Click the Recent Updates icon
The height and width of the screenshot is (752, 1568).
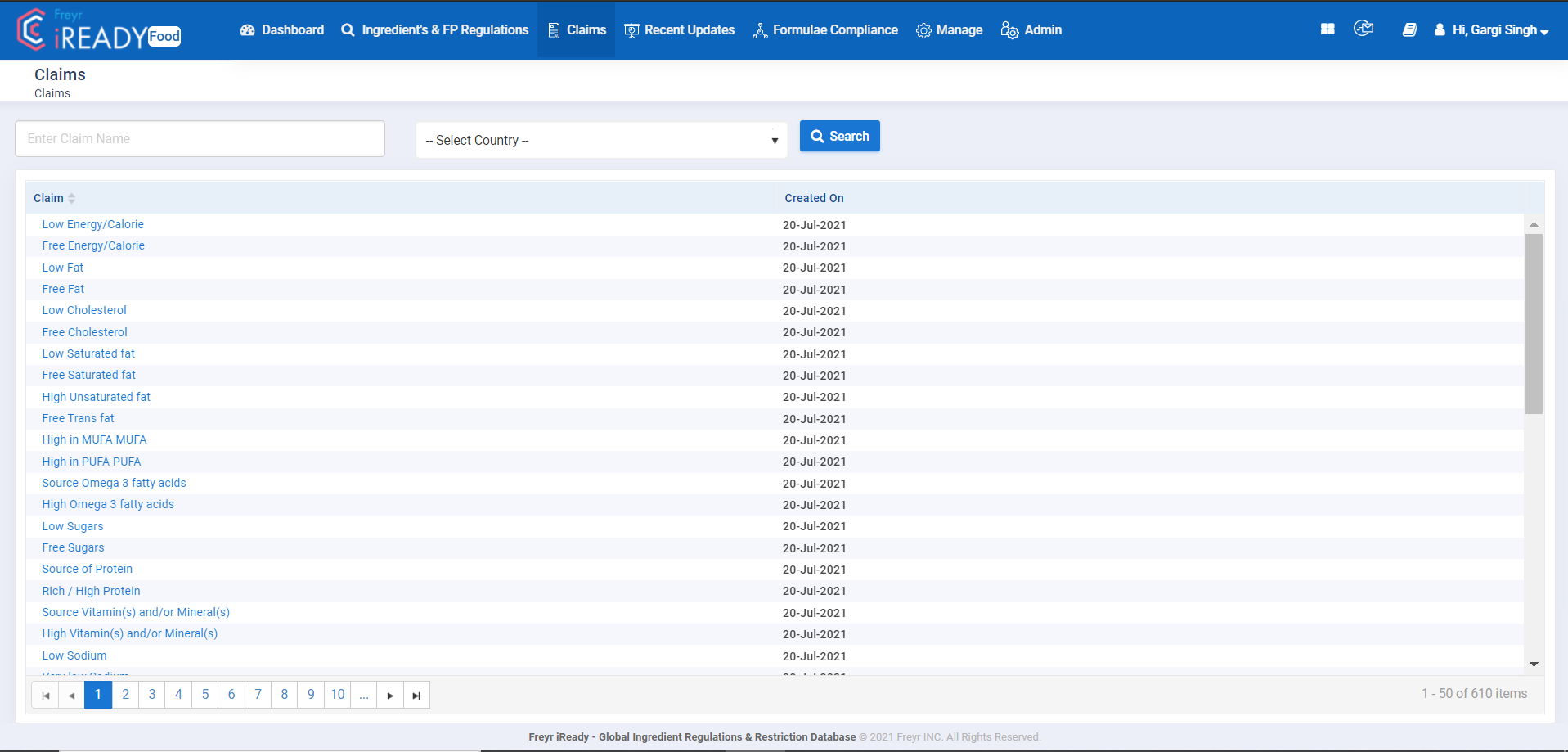point(631,29)
